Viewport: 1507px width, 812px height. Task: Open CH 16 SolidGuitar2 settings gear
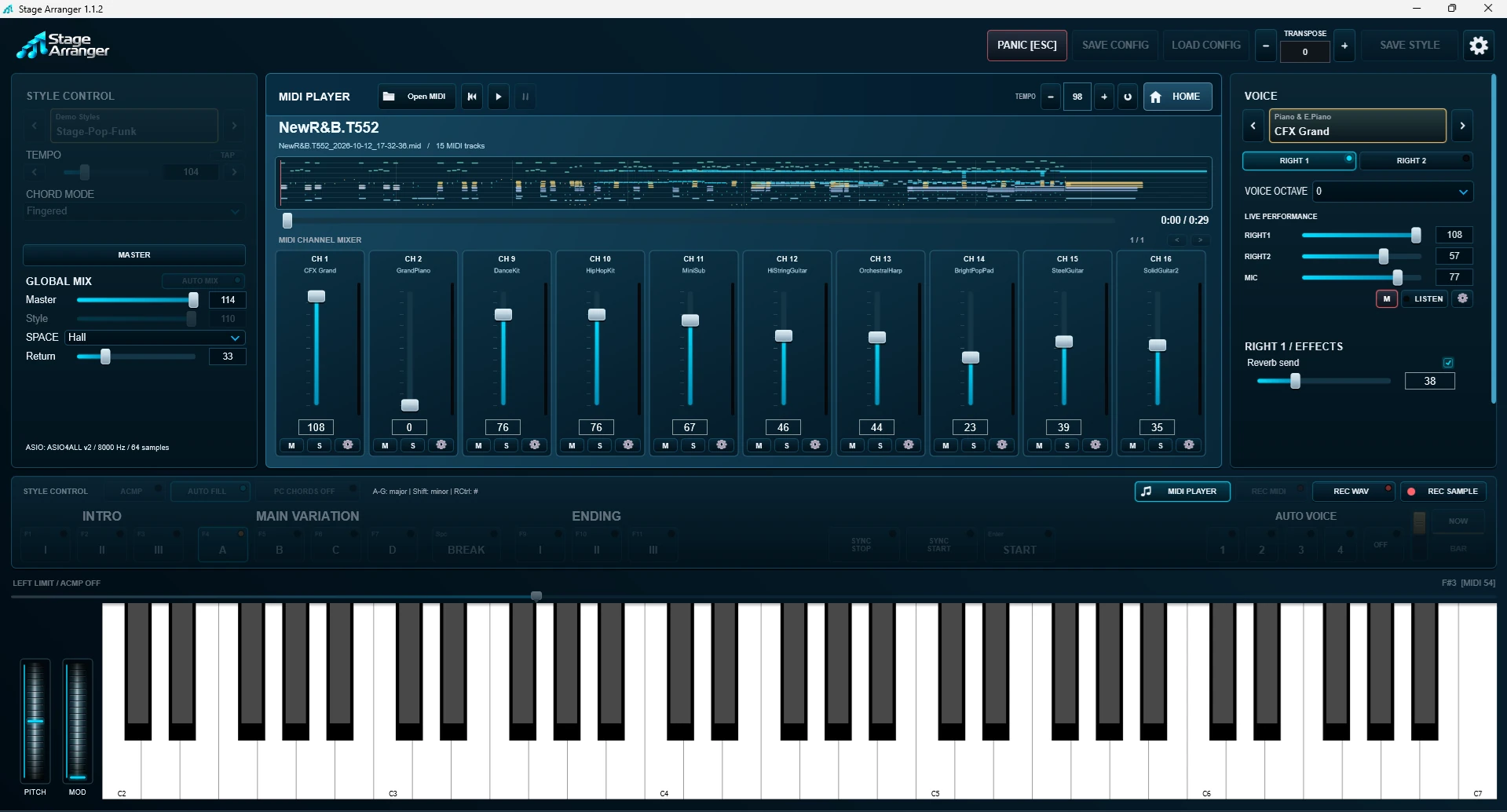pos(1189,445)
